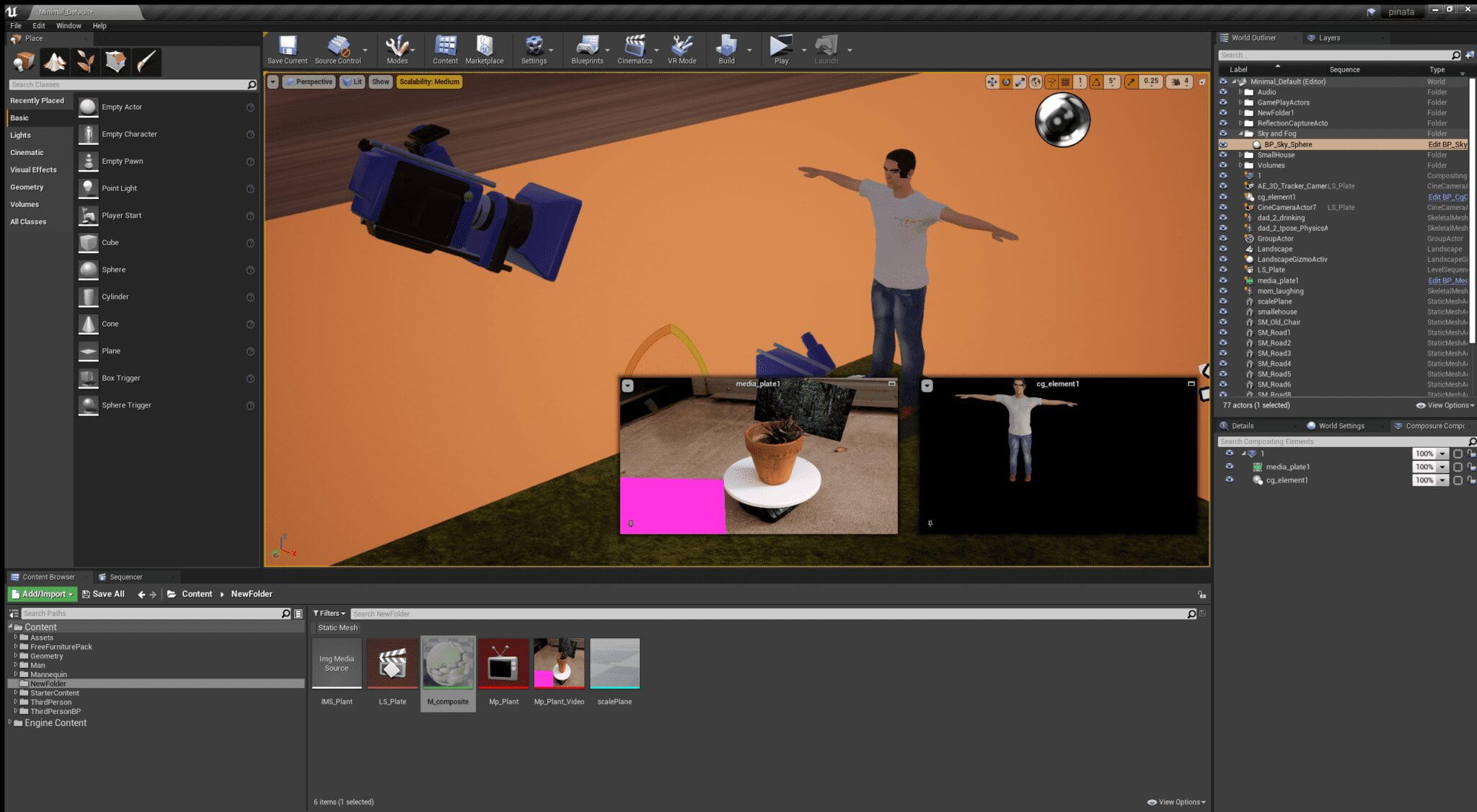Open Source Control toolbar icon
The image size is (1477, 812).
click(338, 50)
